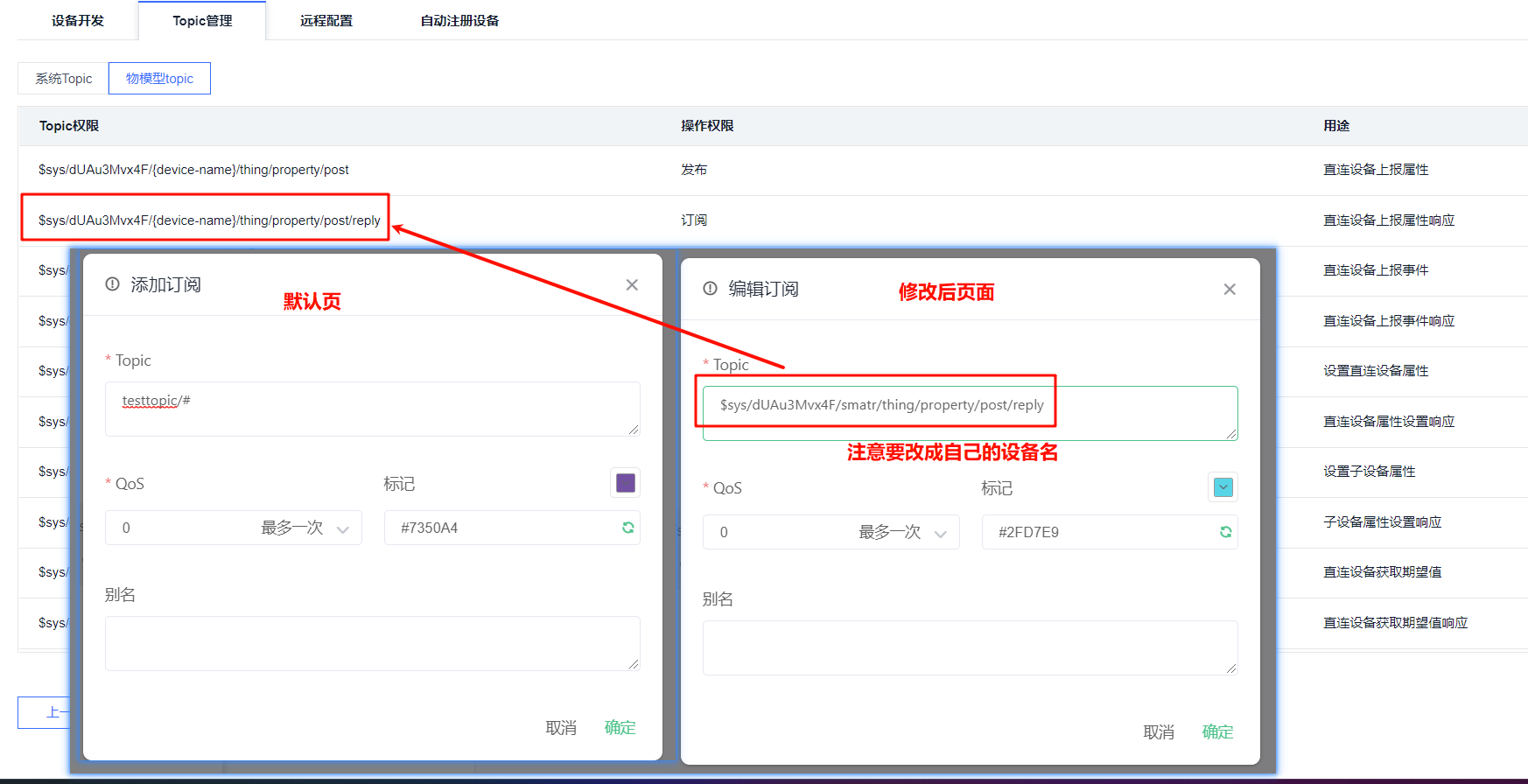Click the 直连设备上报事件响应 usage text
Screen dimensions: 1528x784
pos(1389,321)
